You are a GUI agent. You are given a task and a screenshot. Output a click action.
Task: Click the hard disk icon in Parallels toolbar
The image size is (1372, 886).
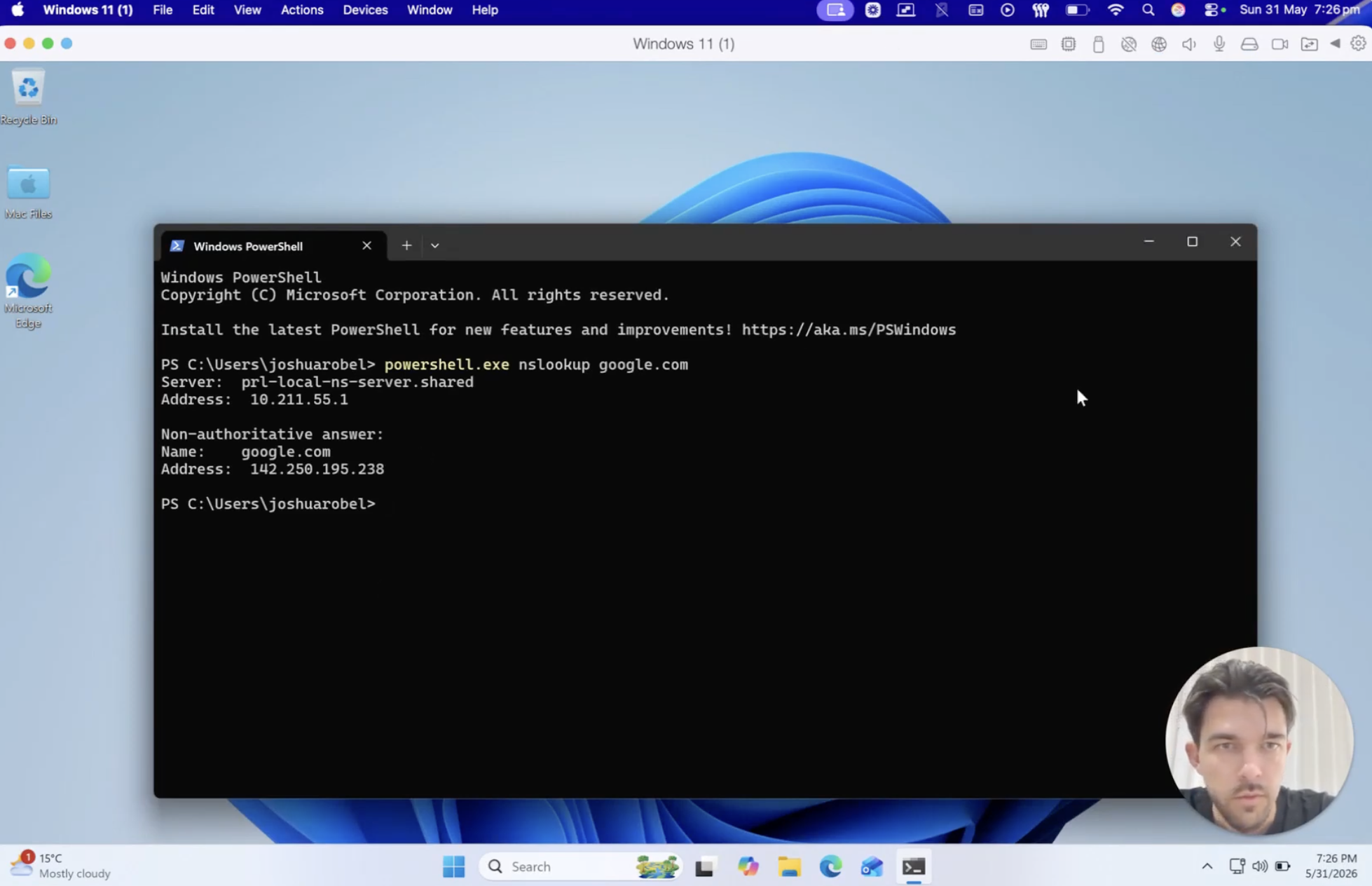(x=1249, y=44)
